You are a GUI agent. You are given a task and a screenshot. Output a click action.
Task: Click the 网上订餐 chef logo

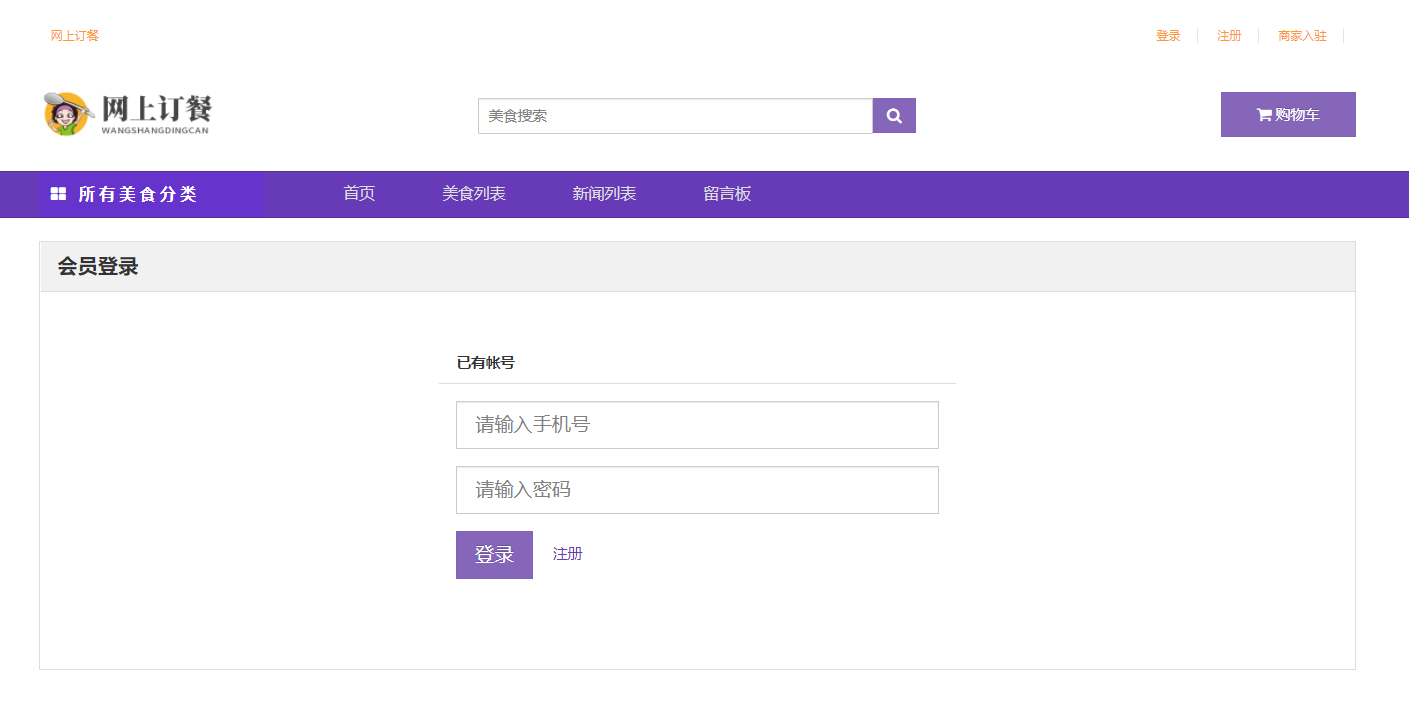pyautogui.click(x=65, y=113)
